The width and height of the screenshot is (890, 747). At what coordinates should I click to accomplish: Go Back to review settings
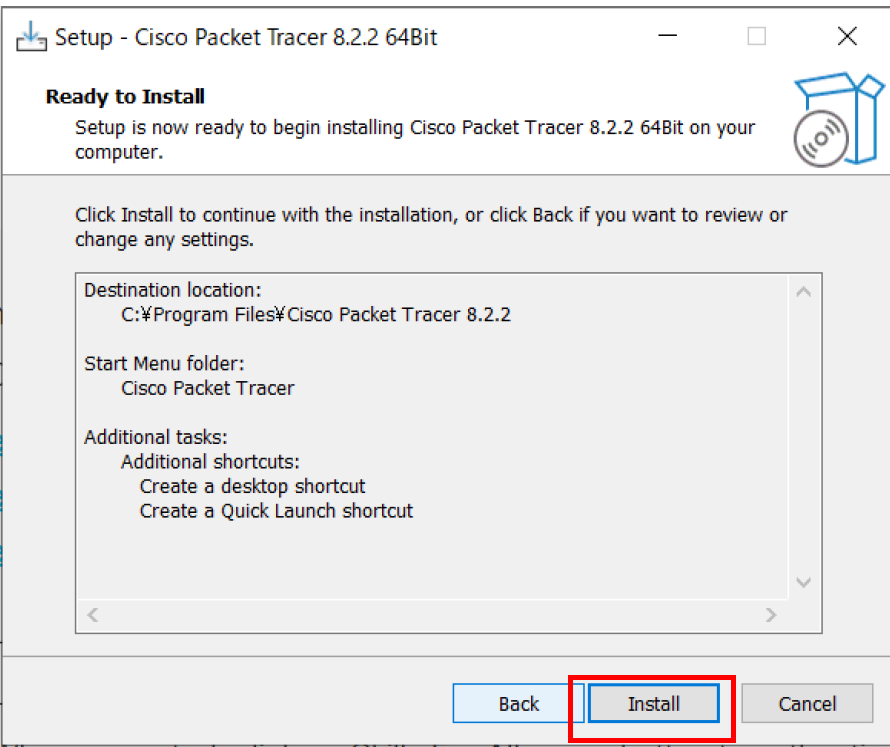pos(518,704)
